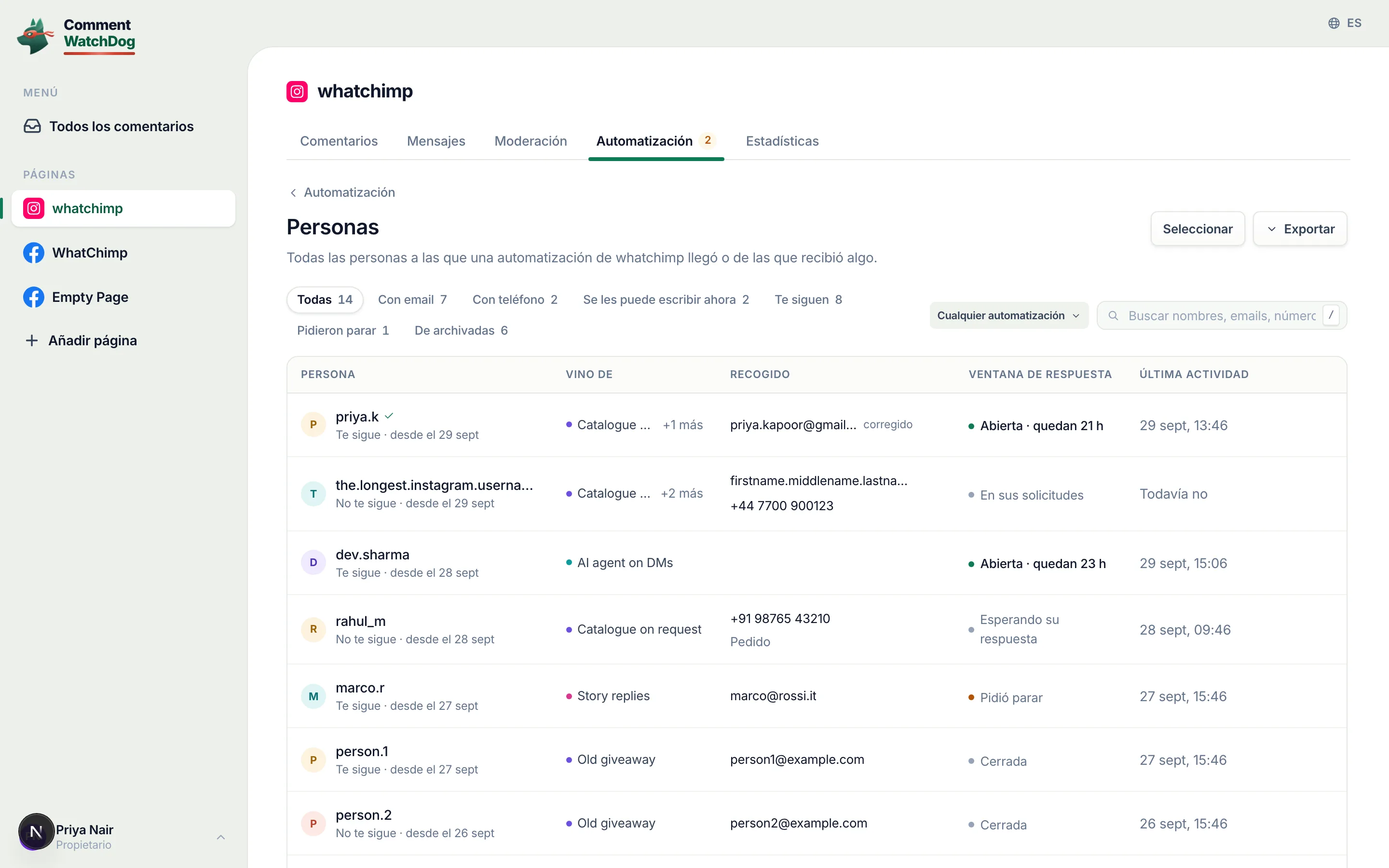The width and height of the screenshot is (1389, 868).
Task: Click the M avatar for marco.r
Action: point(313,696)
